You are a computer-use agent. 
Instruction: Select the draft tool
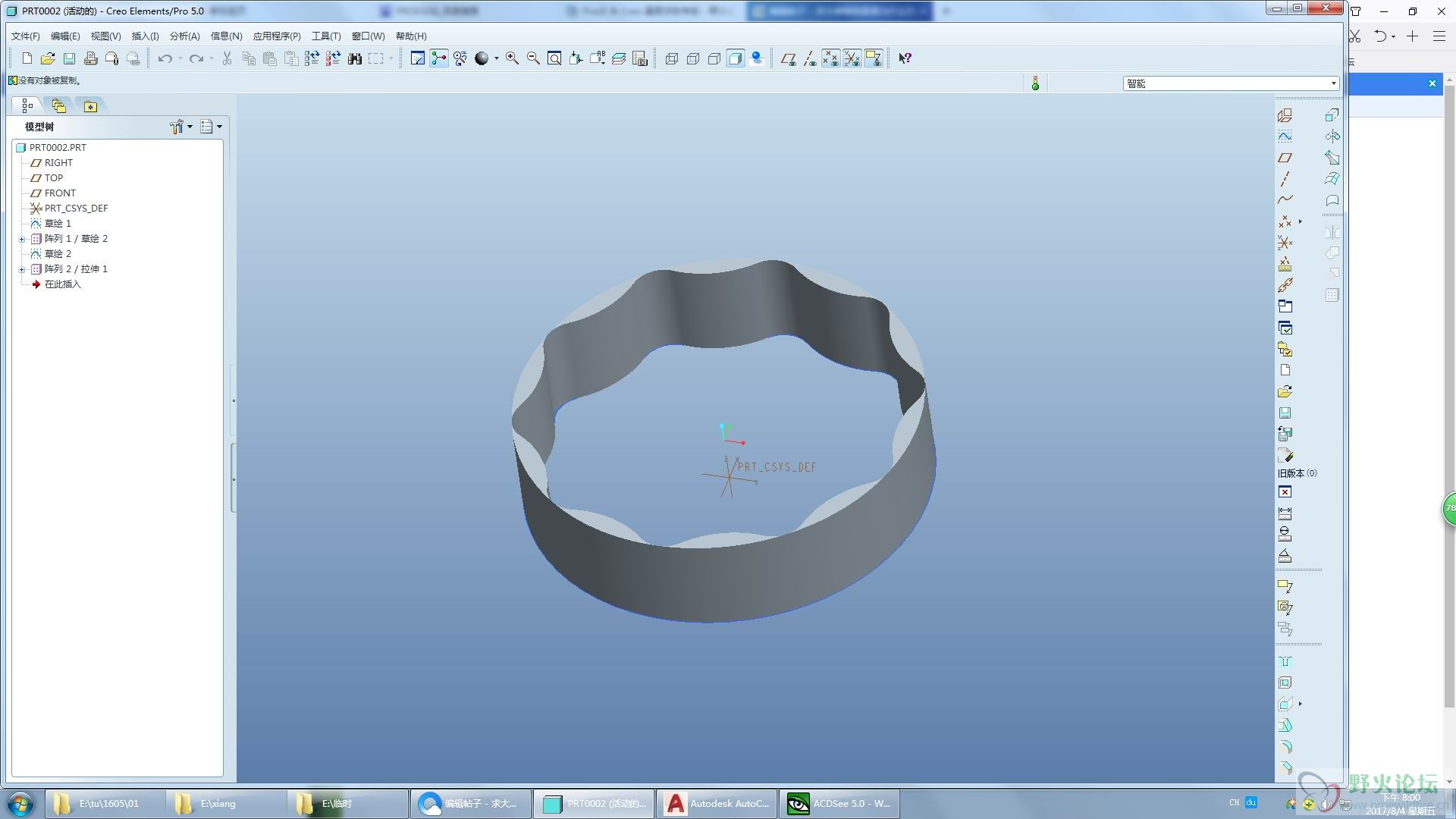[x=1285, y=726]
